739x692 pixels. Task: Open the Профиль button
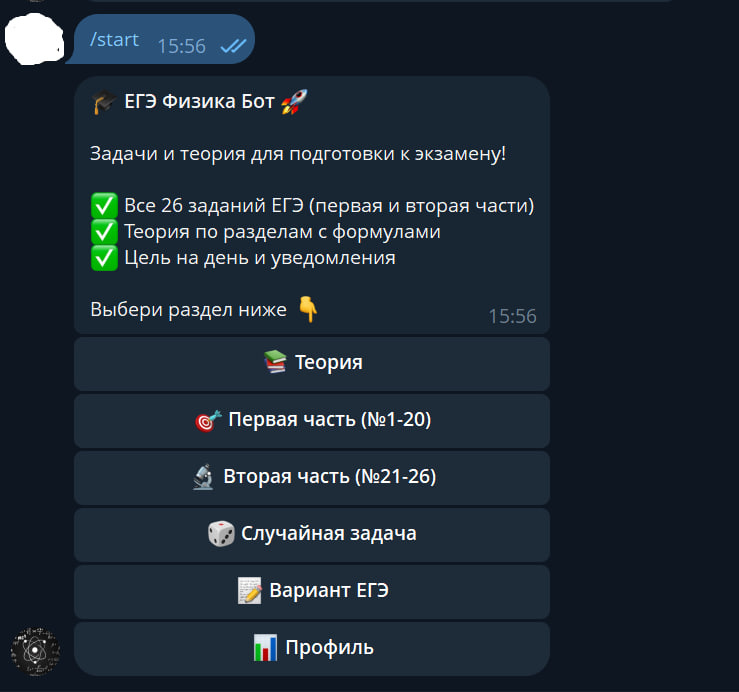coord(312,649)
